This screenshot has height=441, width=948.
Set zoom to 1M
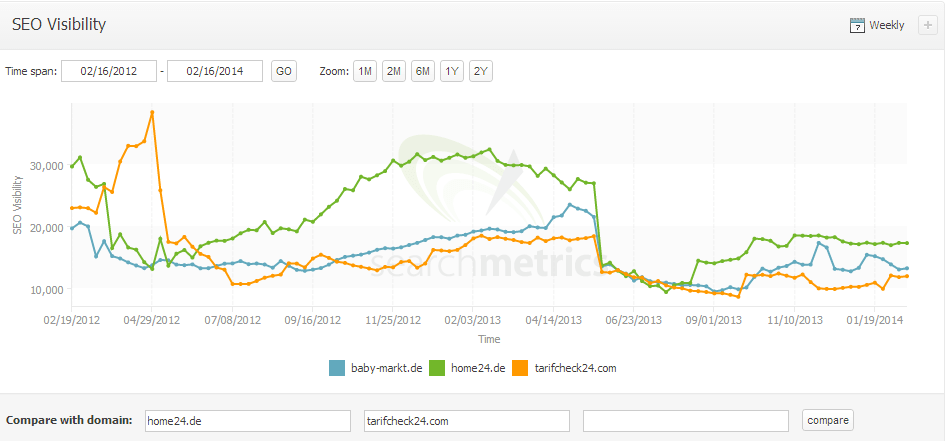[365, 71]
